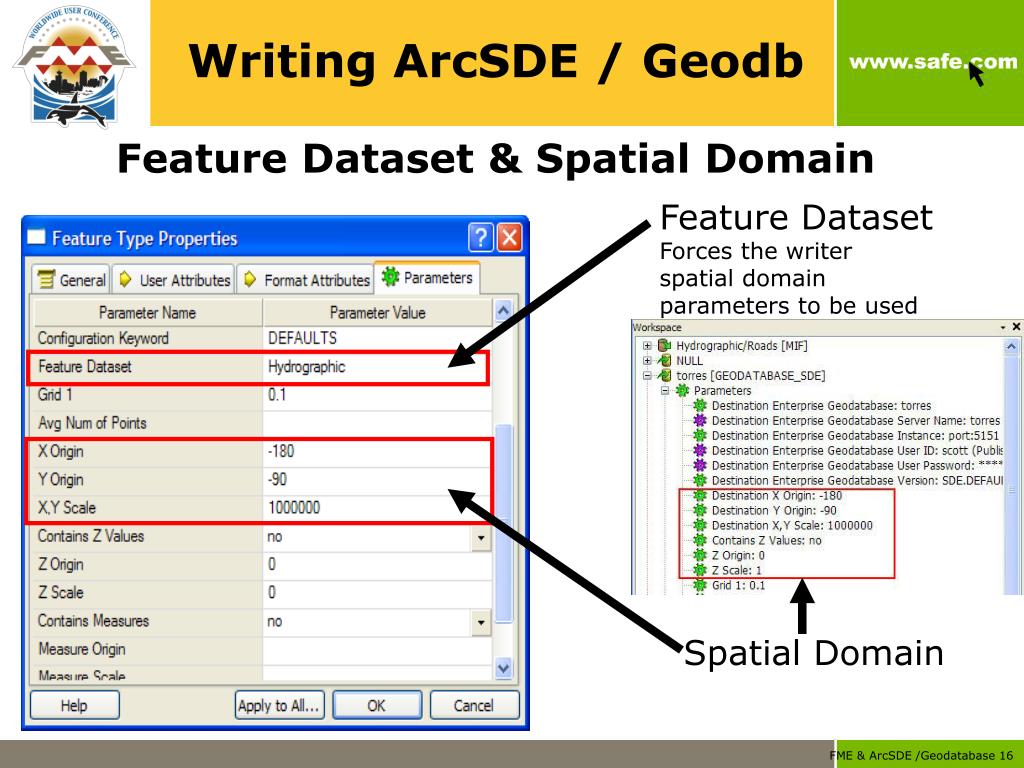
Task: Click the Apply to All... button
Action: 279,705
